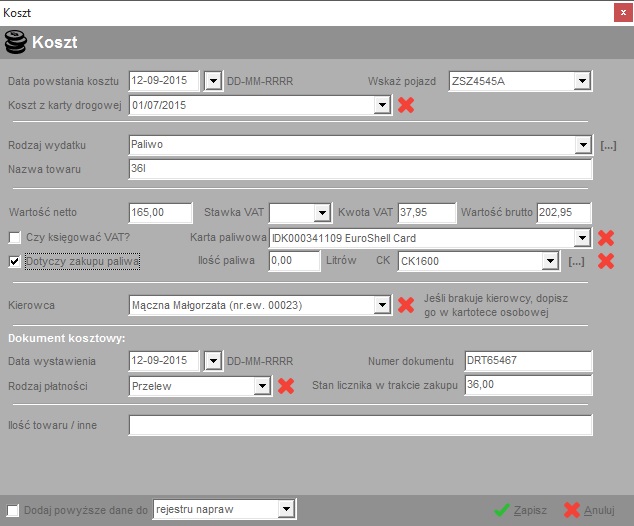Open the rejestru napraw dropdown list
This screenshot has width=634, height=526.
[x=286, y=510]
